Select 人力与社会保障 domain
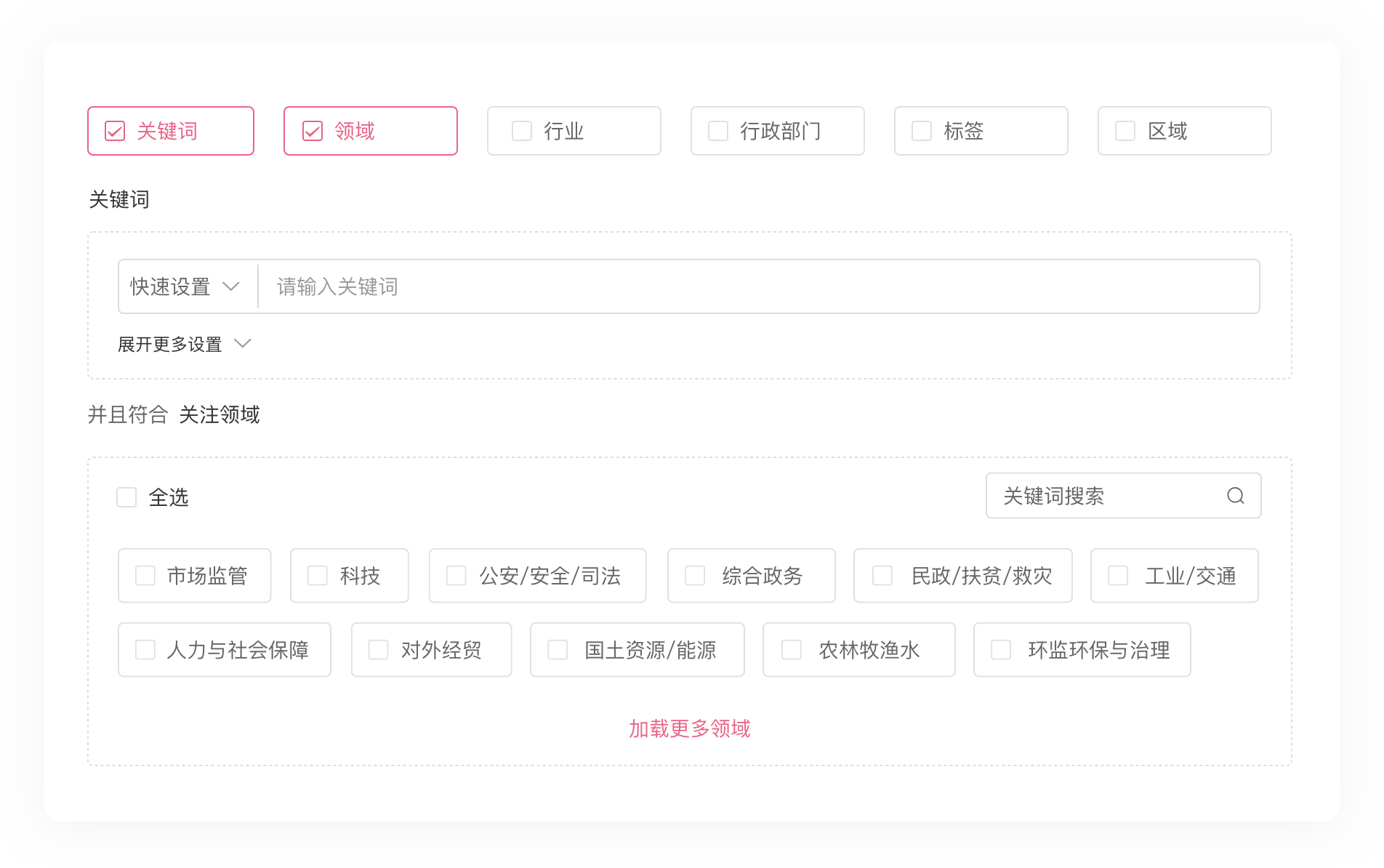This screenshot has height=868, width=1384. point(145,650)
